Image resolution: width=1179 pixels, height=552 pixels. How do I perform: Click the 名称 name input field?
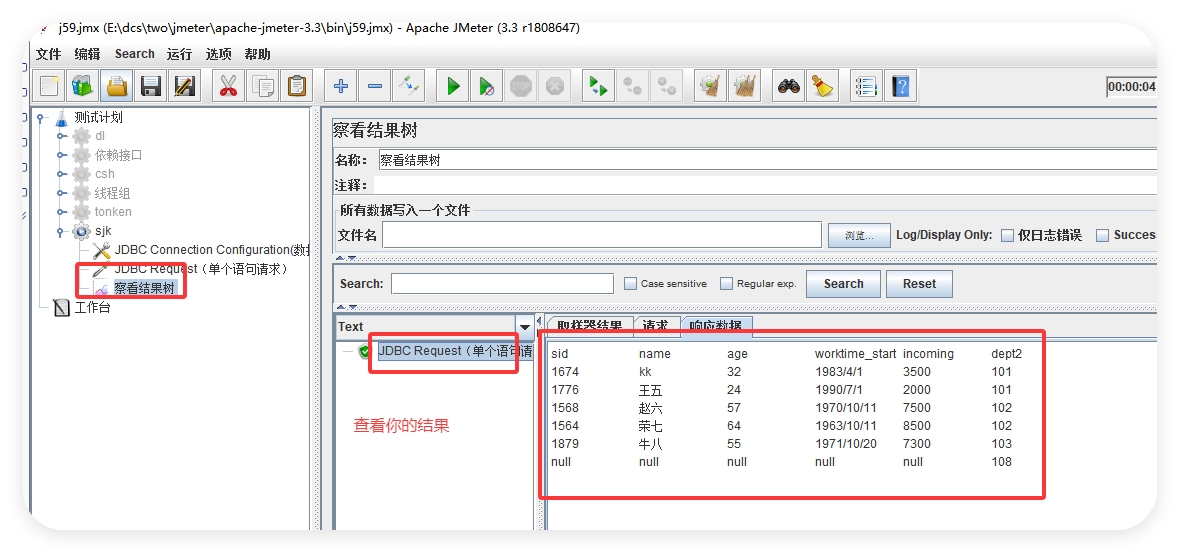point(767,159)
